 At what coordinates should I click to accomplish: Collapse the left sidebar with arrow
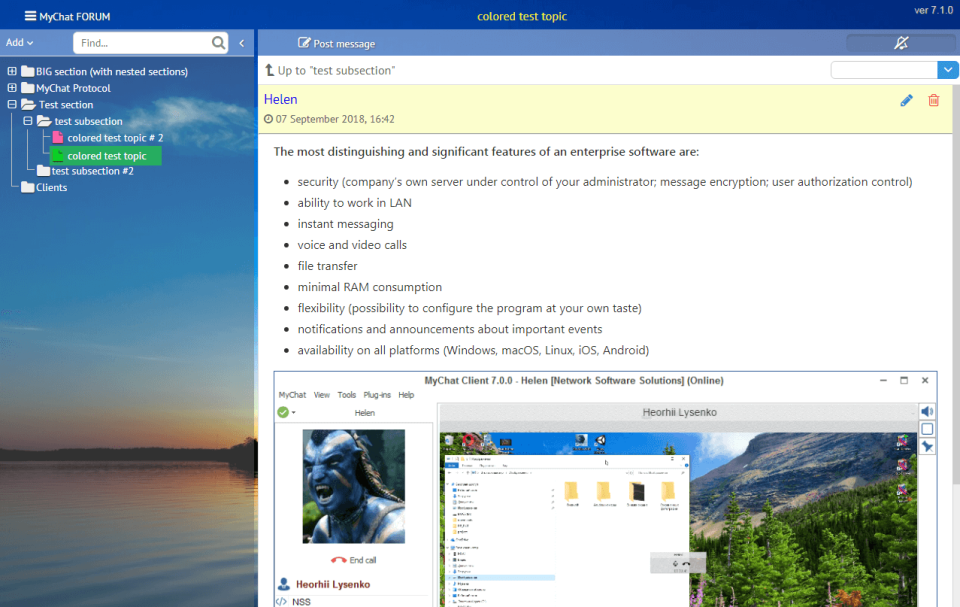click(x=242, y=43)
